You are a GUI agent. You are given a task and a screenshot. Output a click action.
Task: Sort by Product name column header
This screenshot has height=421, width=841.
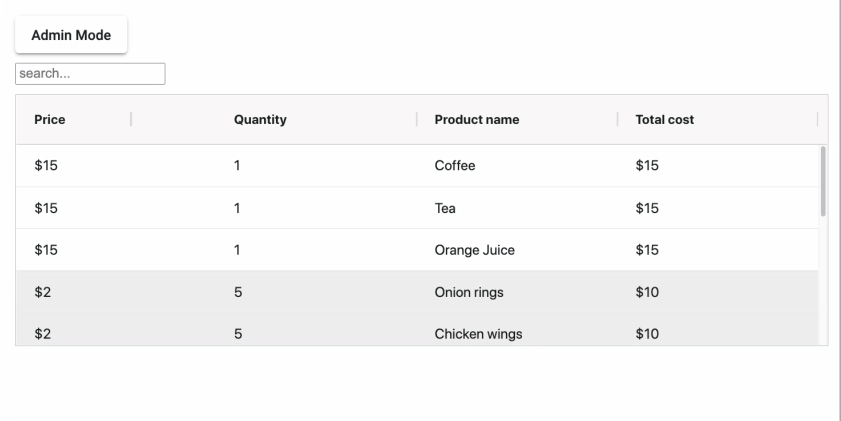476,120
